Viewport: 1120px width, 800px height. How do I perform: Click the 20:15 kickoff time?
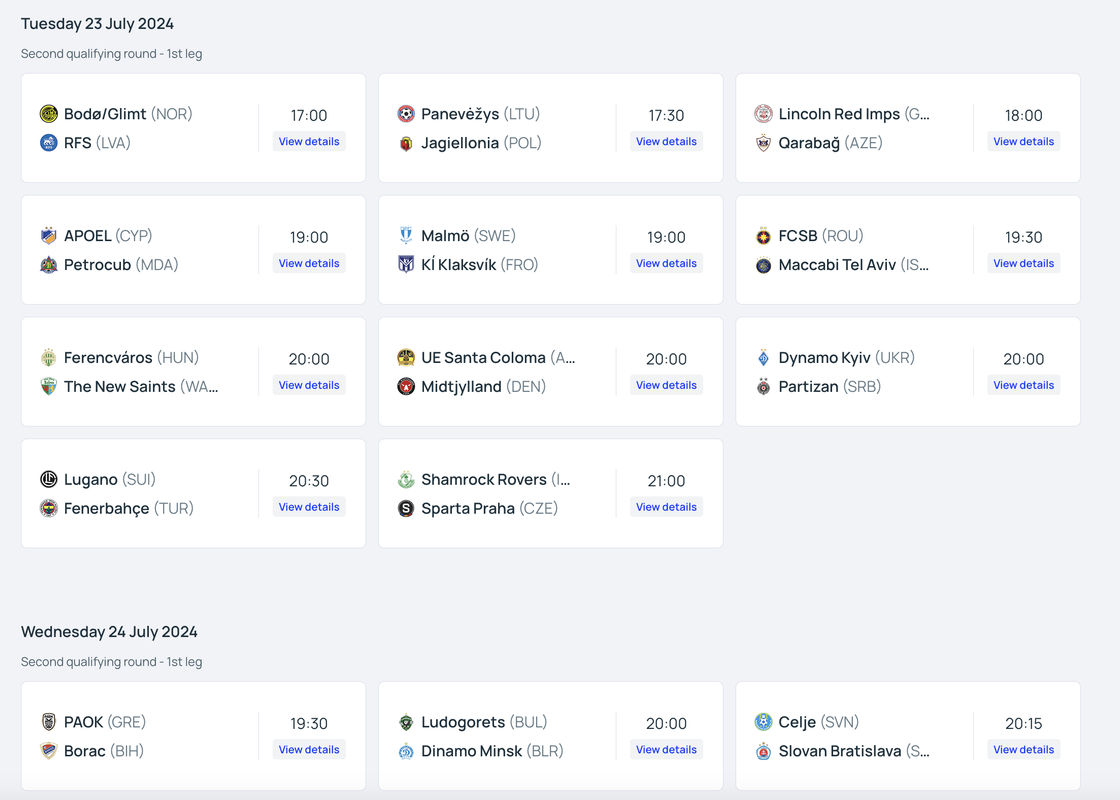[x=1023, y=724]
